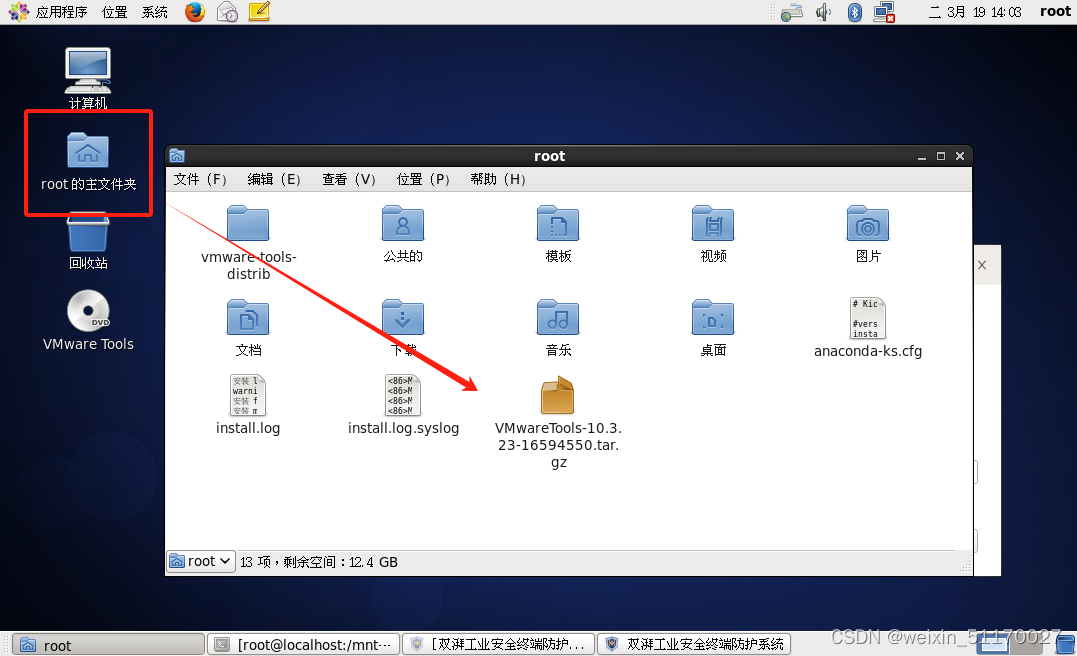Open the 编辑 (E) menu
1077x656 pixels.
coord(274,179)
